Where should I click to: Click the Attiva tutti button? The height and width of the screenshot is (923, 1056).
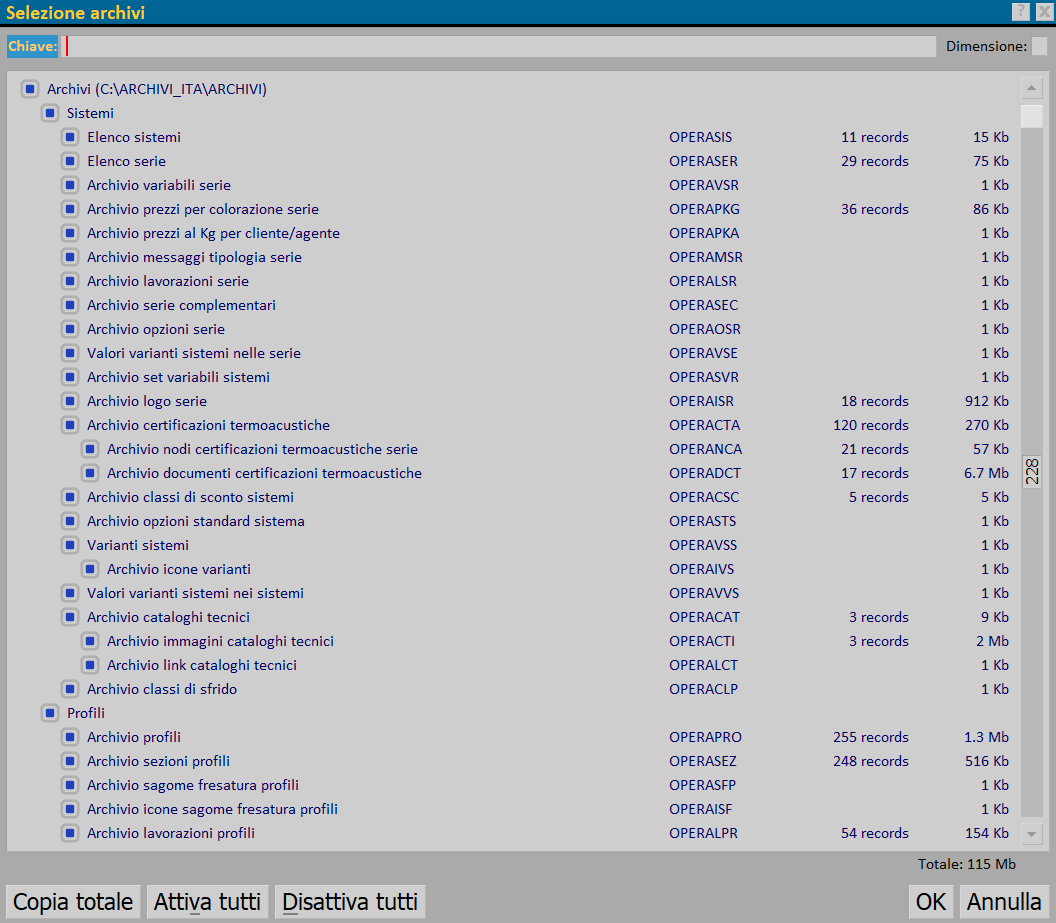pos(207,902)
